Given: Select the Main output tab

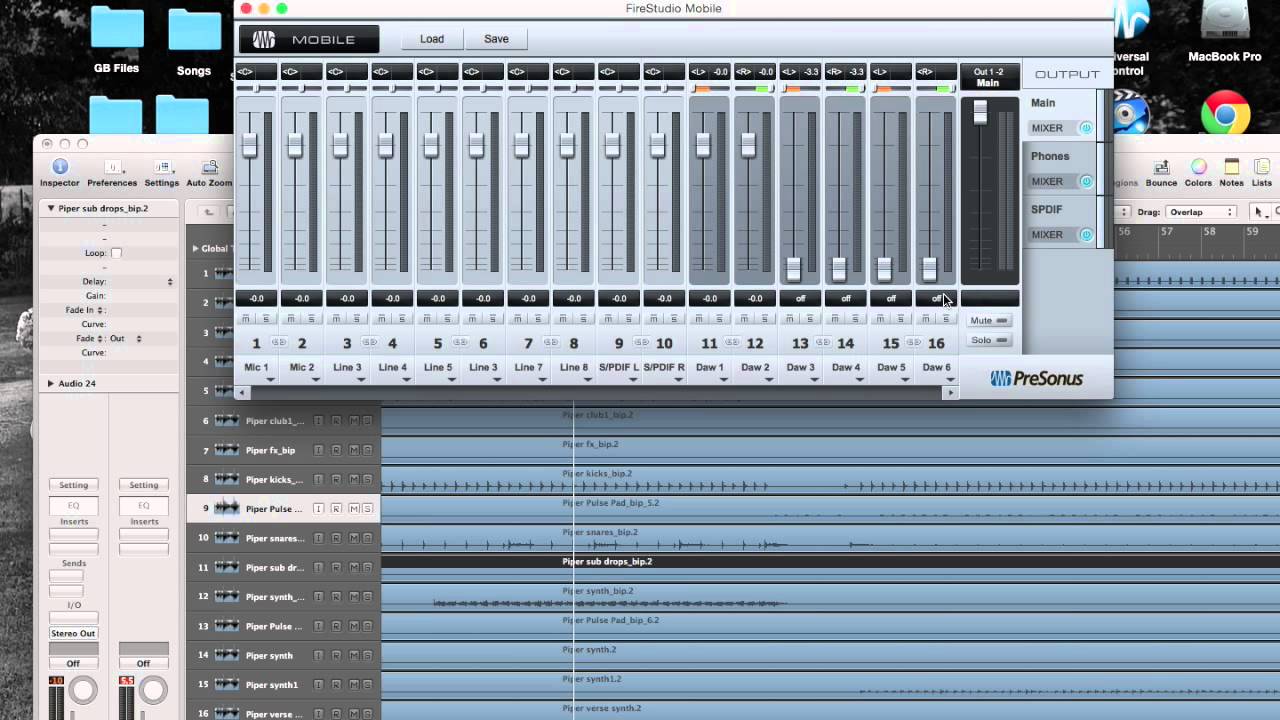Looking at the screenshot, I should coord(1043,103).
